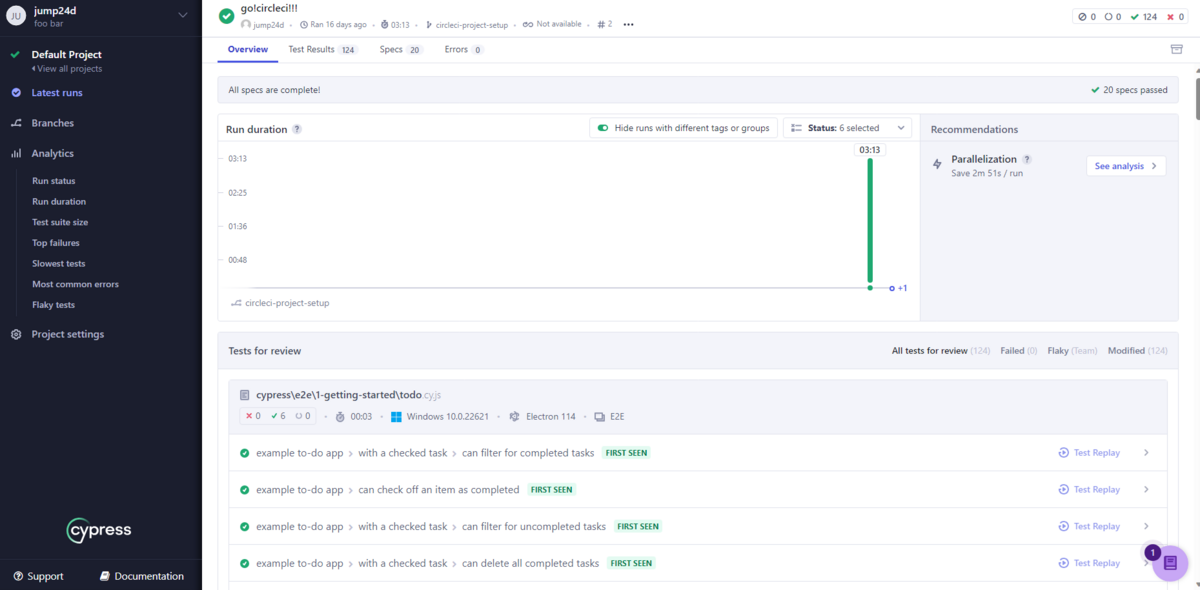This screenshot has height=590, width=1200.
Task: Expand the can check off an item row
Action: point(1146,490)
